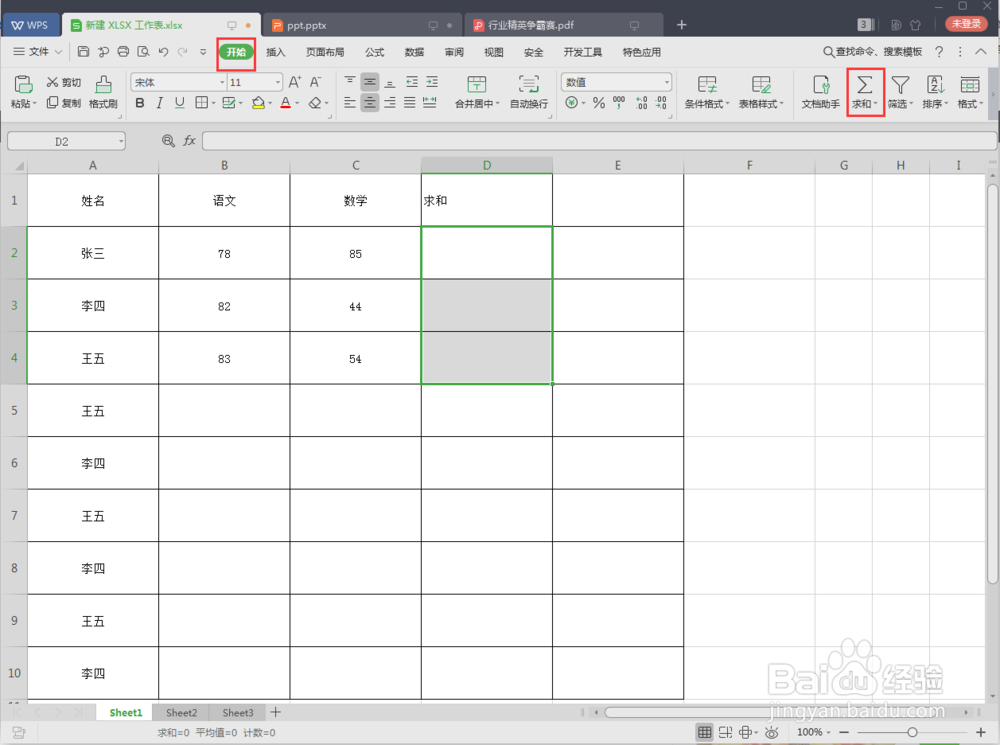Click the search commands box (查找命令)
Viewport: 1000px width, 745px height.
[x=872, y=52]
